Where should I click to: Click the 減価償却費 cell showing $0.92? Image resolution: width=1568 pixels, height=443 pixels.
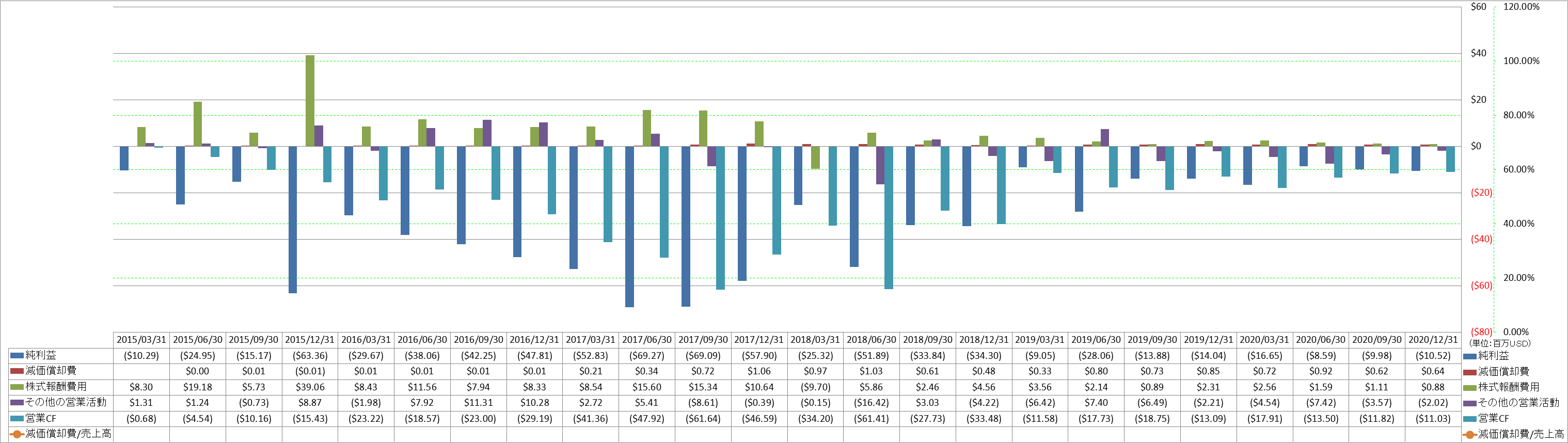[x=1321, y=371]
